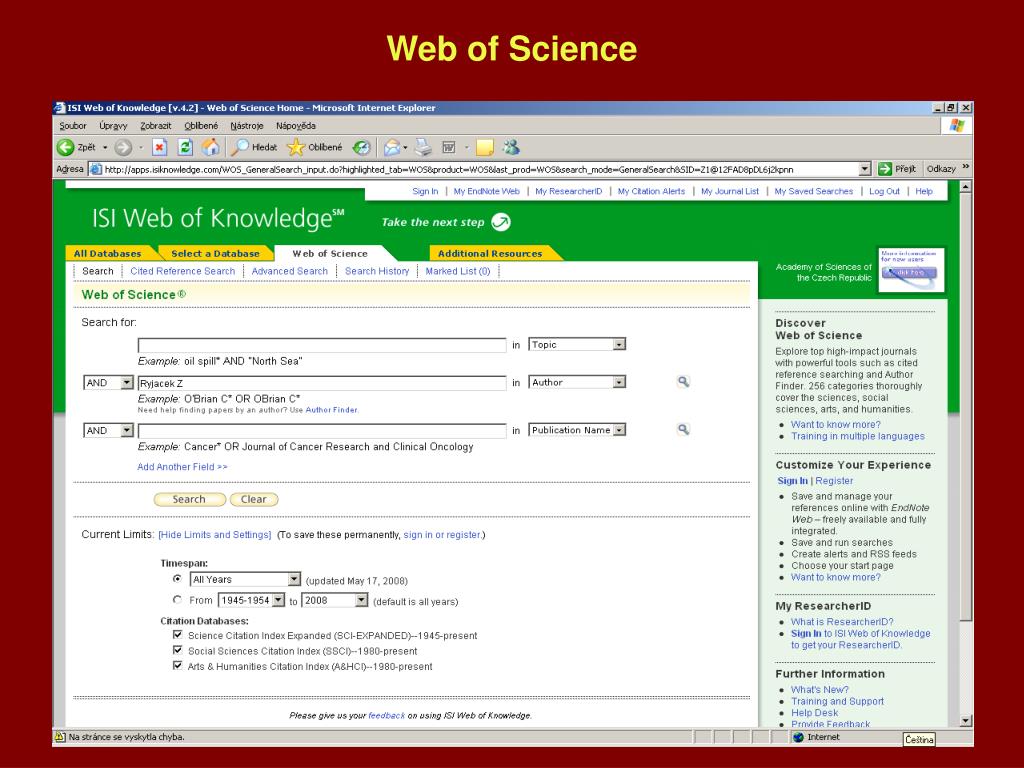Click the browser Forward arrow icon
This screenshot has width=1024, height=768.
click(123, 148)
